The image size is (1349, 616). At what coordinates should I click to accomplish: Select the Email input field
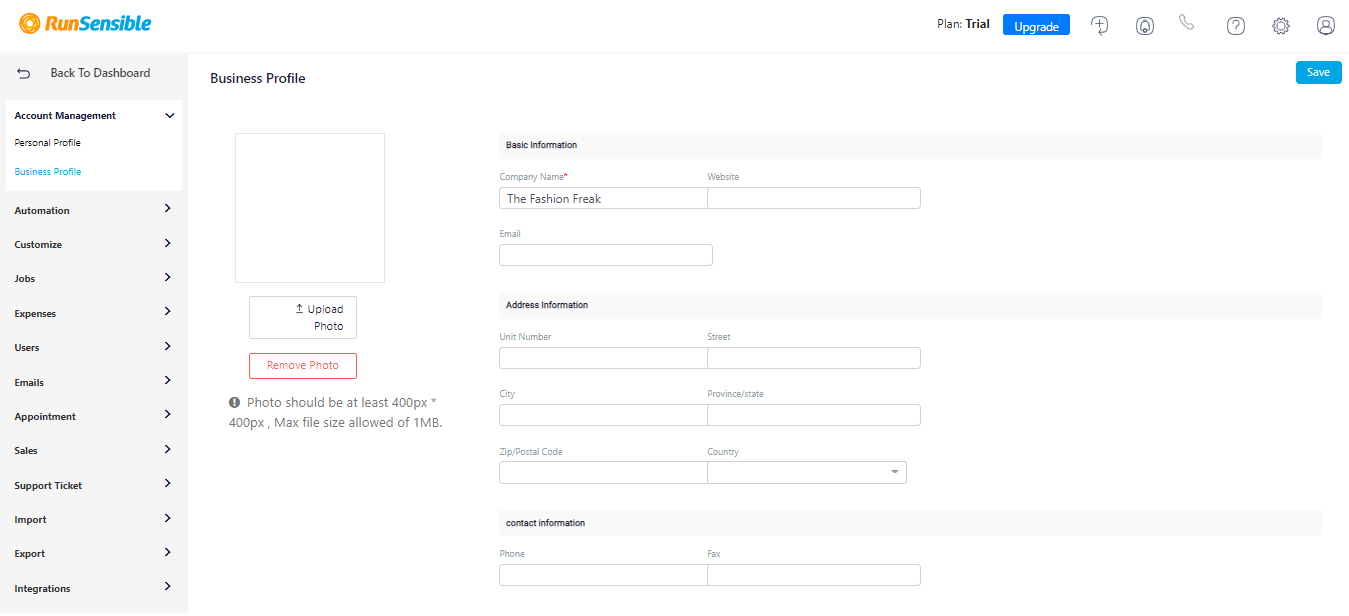point(606,255)
